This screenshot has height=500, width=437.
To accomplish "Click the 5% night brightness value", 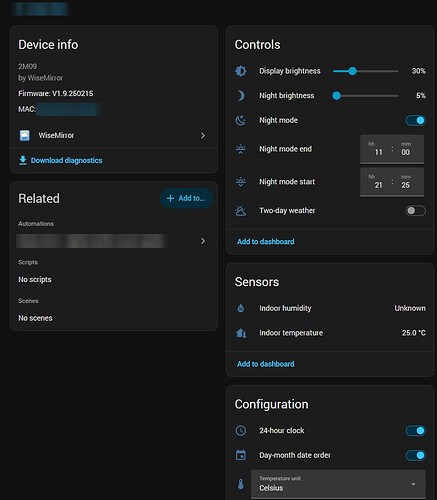I will 421,96.
